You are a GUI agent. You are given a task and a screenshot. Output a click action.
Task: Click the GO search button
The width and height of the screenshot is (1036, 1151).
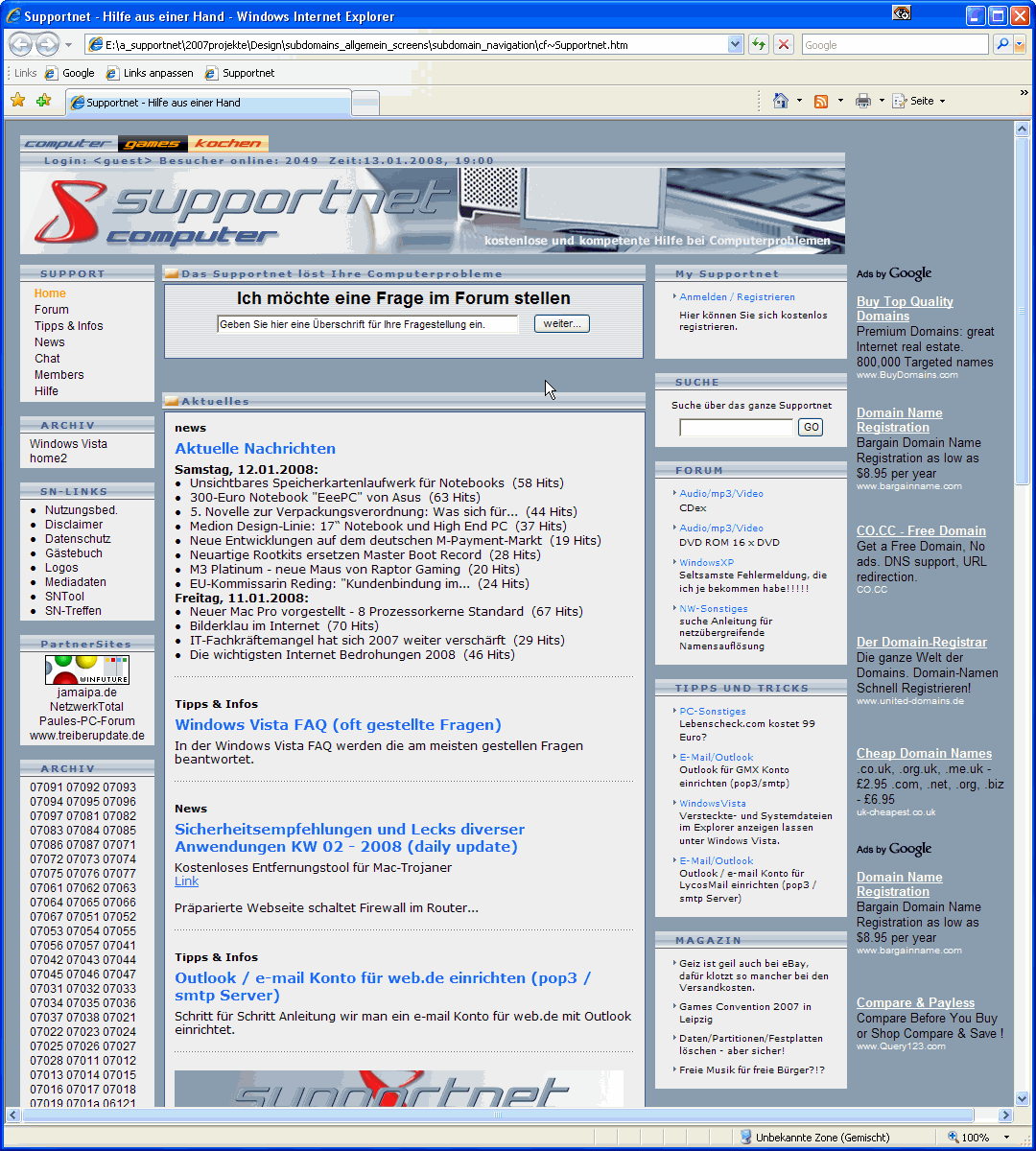click(811, 428)
